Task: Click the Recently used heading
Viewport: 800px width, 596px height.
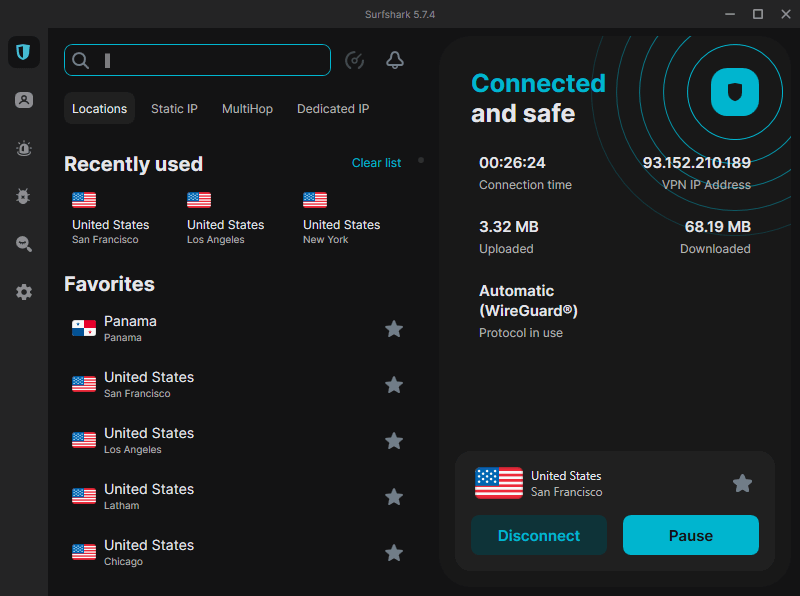Action: coord(134,164)
